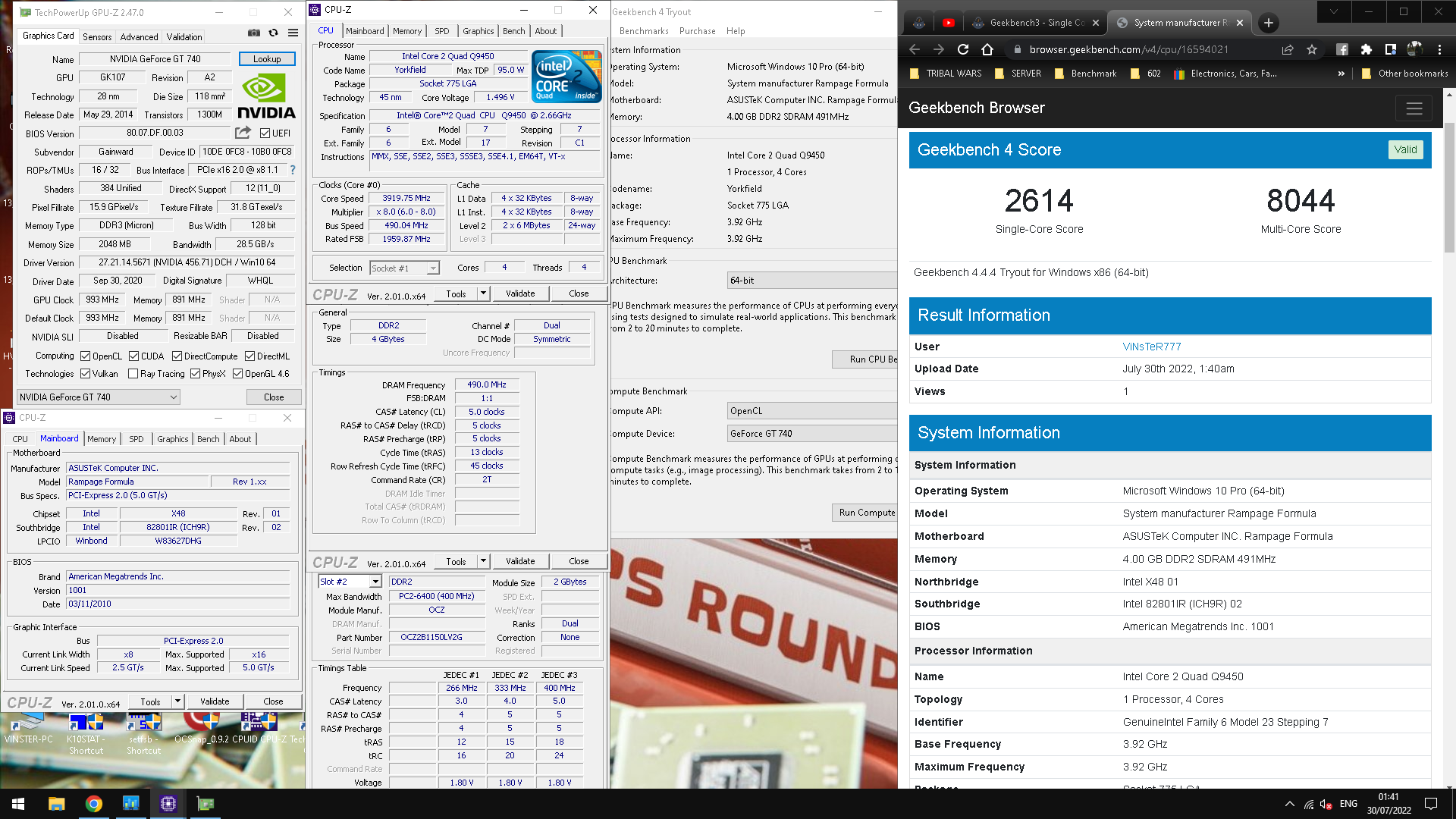Viewport: 1456px width, 819px height.
Task: Switch to GPU-Z Sensors tab
Action: pos(97,36)
